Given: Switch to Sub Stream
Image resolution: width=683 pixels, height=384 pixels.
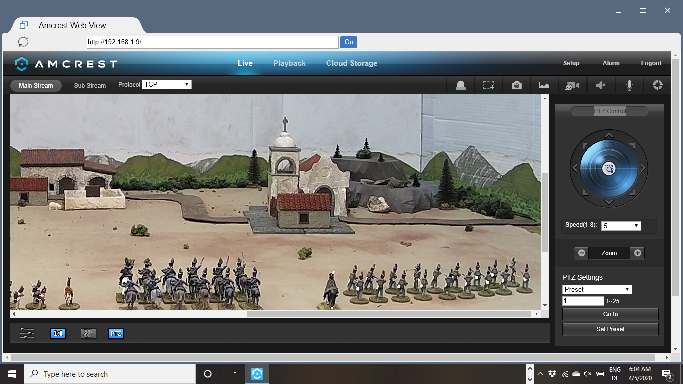Looking at the screenshot, I should click(x=90, y=86).
